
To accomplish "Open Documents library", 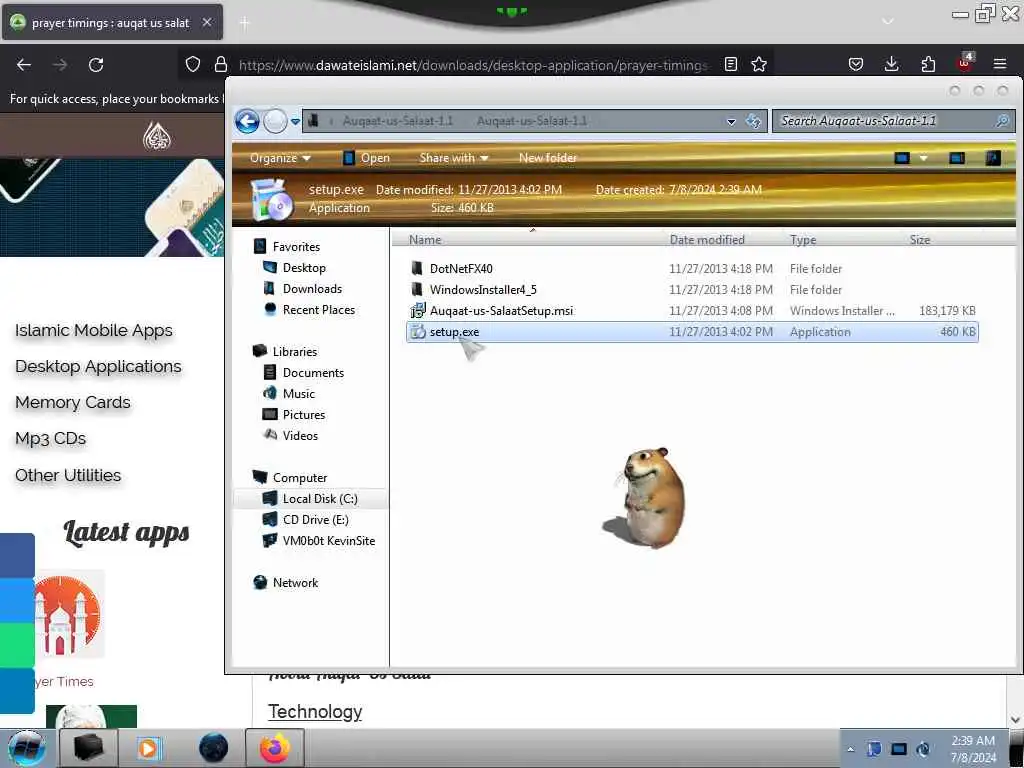I will click(x=313, y=372).
